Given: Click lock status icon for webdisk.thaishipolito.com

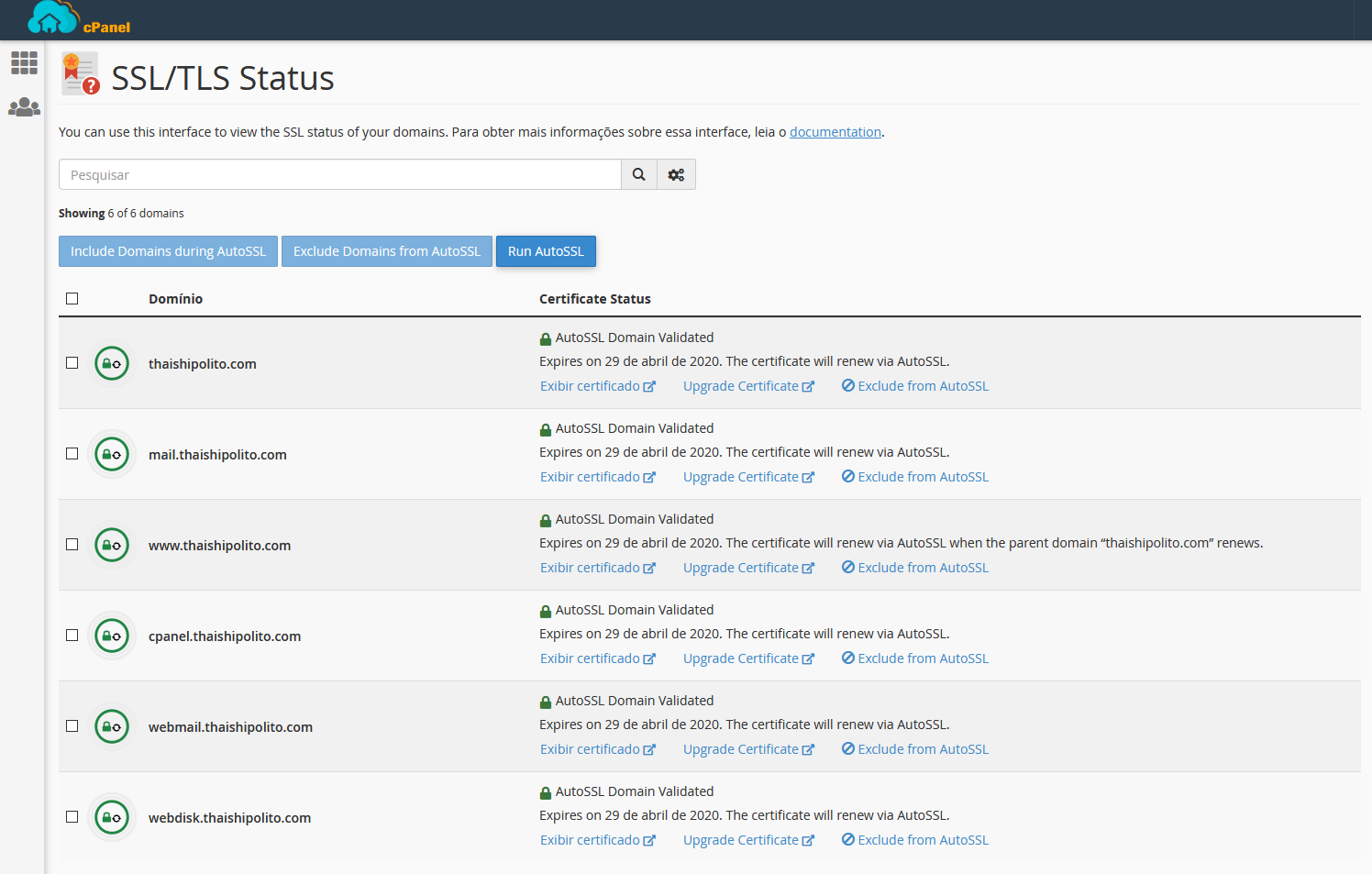Looking at the screenshot, I should 112,817.
